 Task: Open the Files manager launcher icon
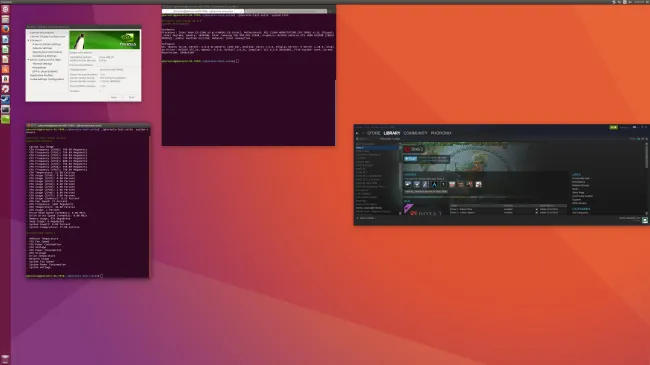pos(5,19)
